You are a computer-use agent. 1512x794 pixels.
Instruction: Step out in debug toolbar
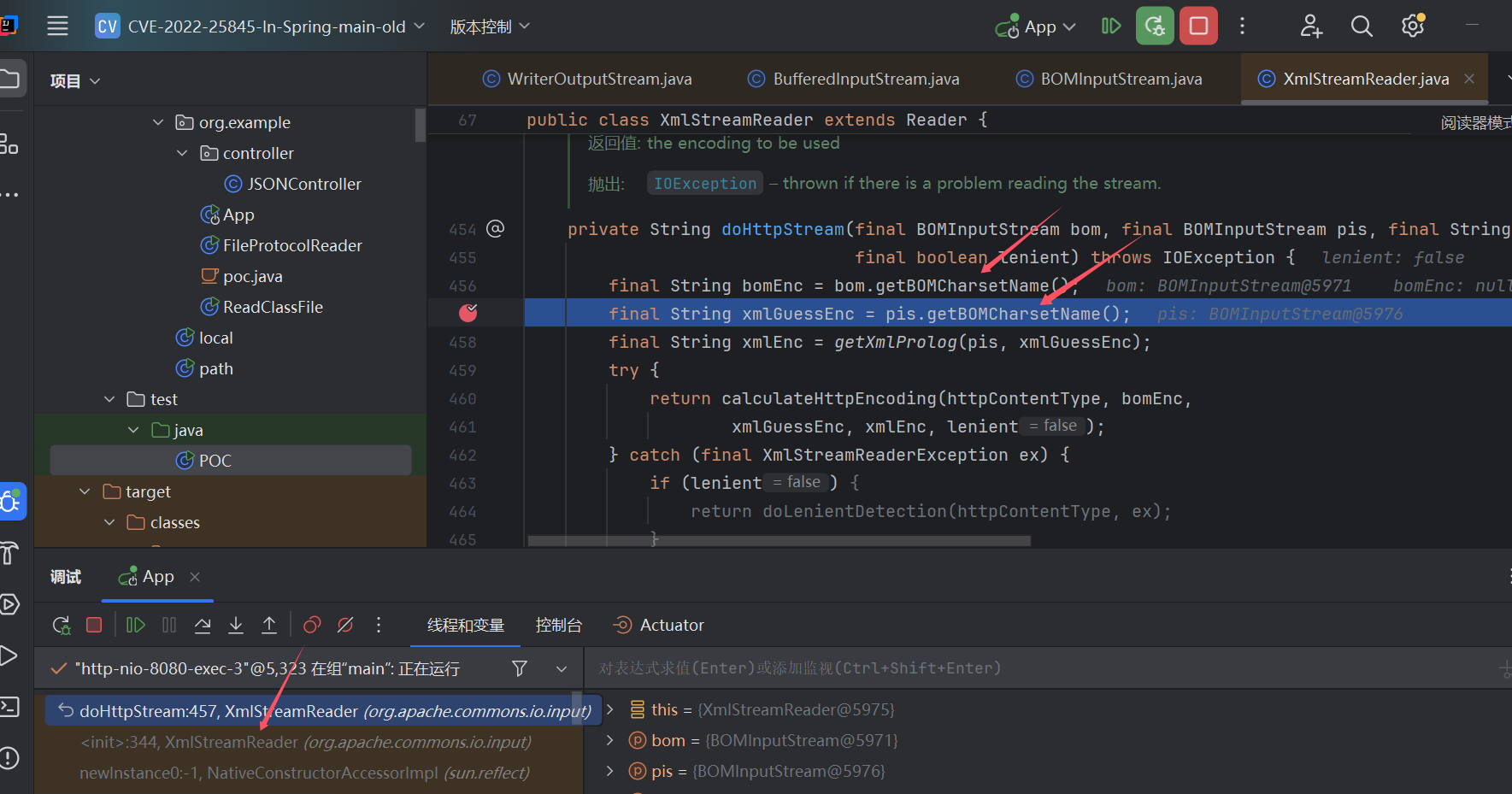269,626
